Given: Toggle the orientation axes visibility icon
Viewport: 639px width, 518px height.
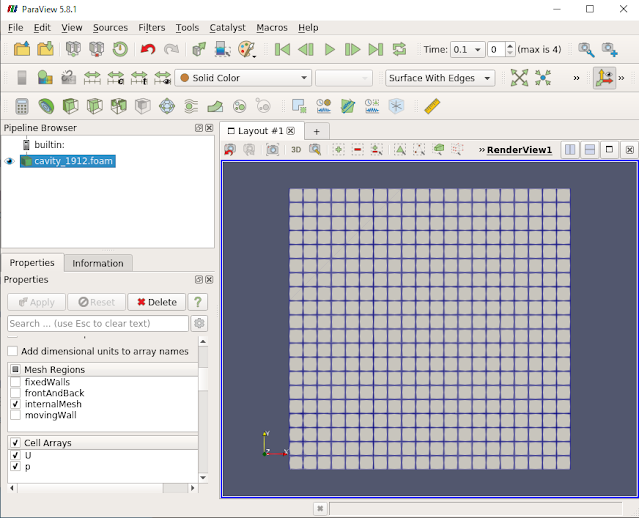Looking at the screenshot, I should pyautogui.click(x=604, y=78).
